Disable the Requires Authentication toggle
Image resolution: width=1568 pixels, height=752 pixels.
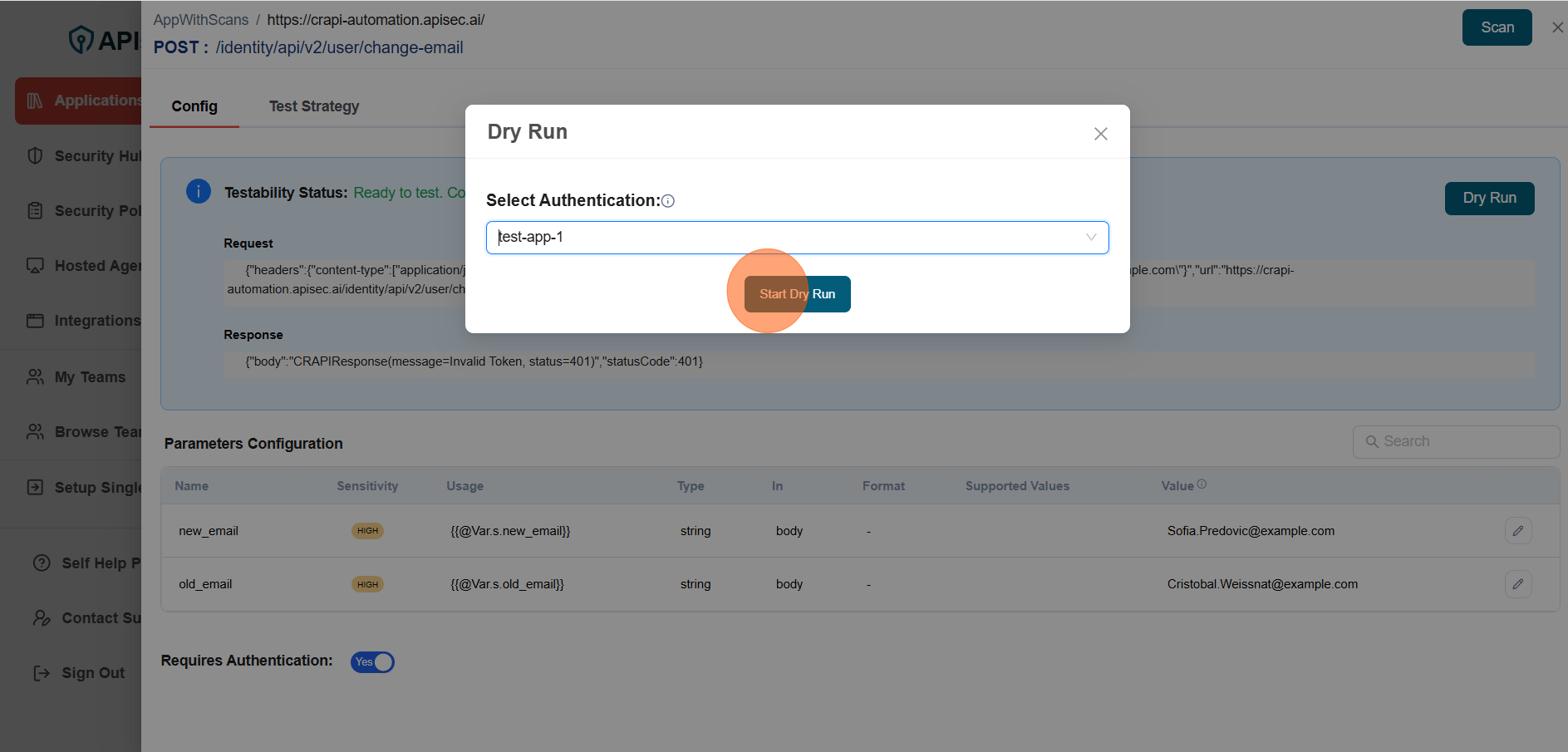[x=372, y=661]
